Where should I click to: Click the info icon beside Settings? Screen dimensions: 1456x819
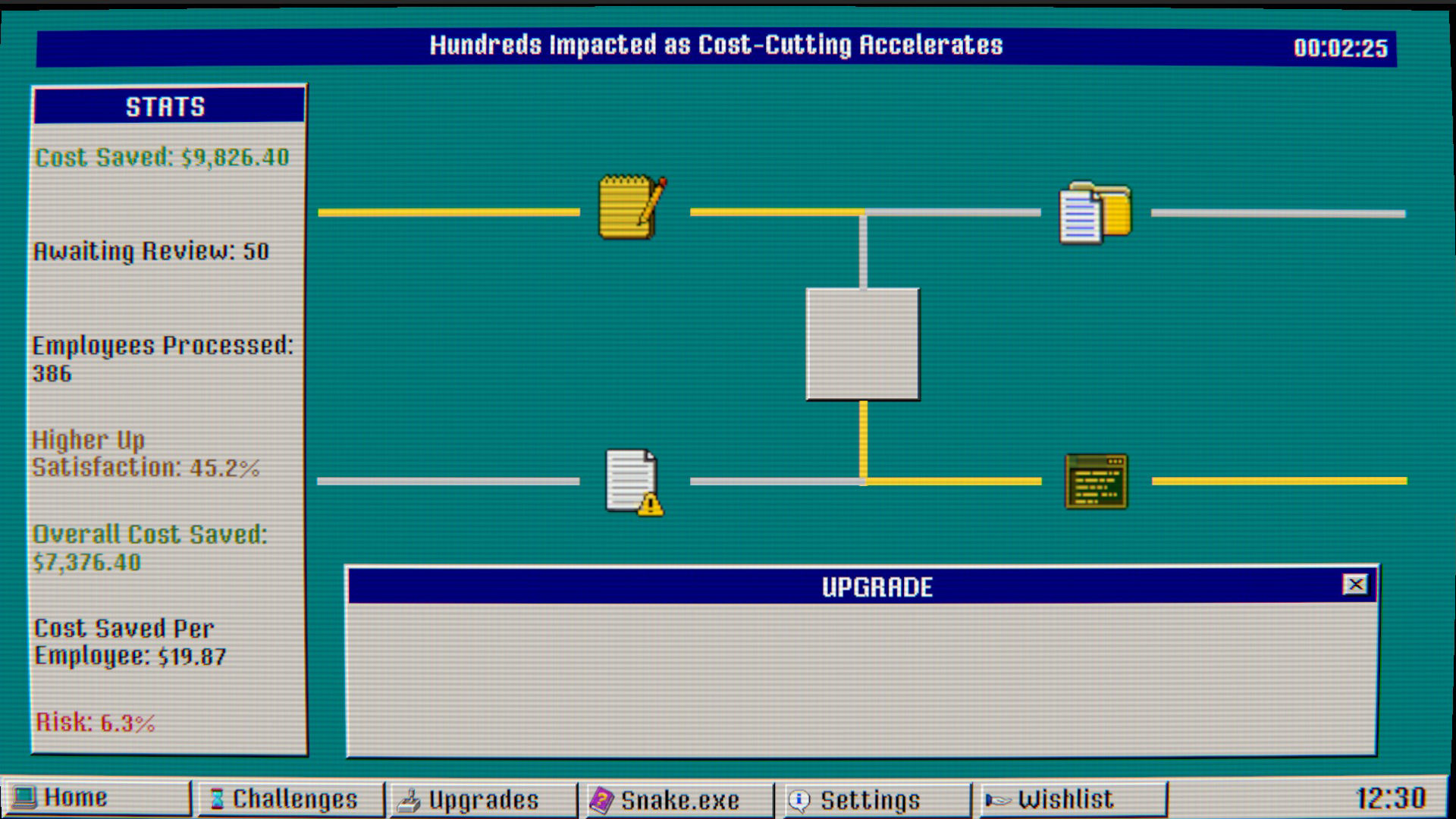pyautogui.click(x=799, y=800)
